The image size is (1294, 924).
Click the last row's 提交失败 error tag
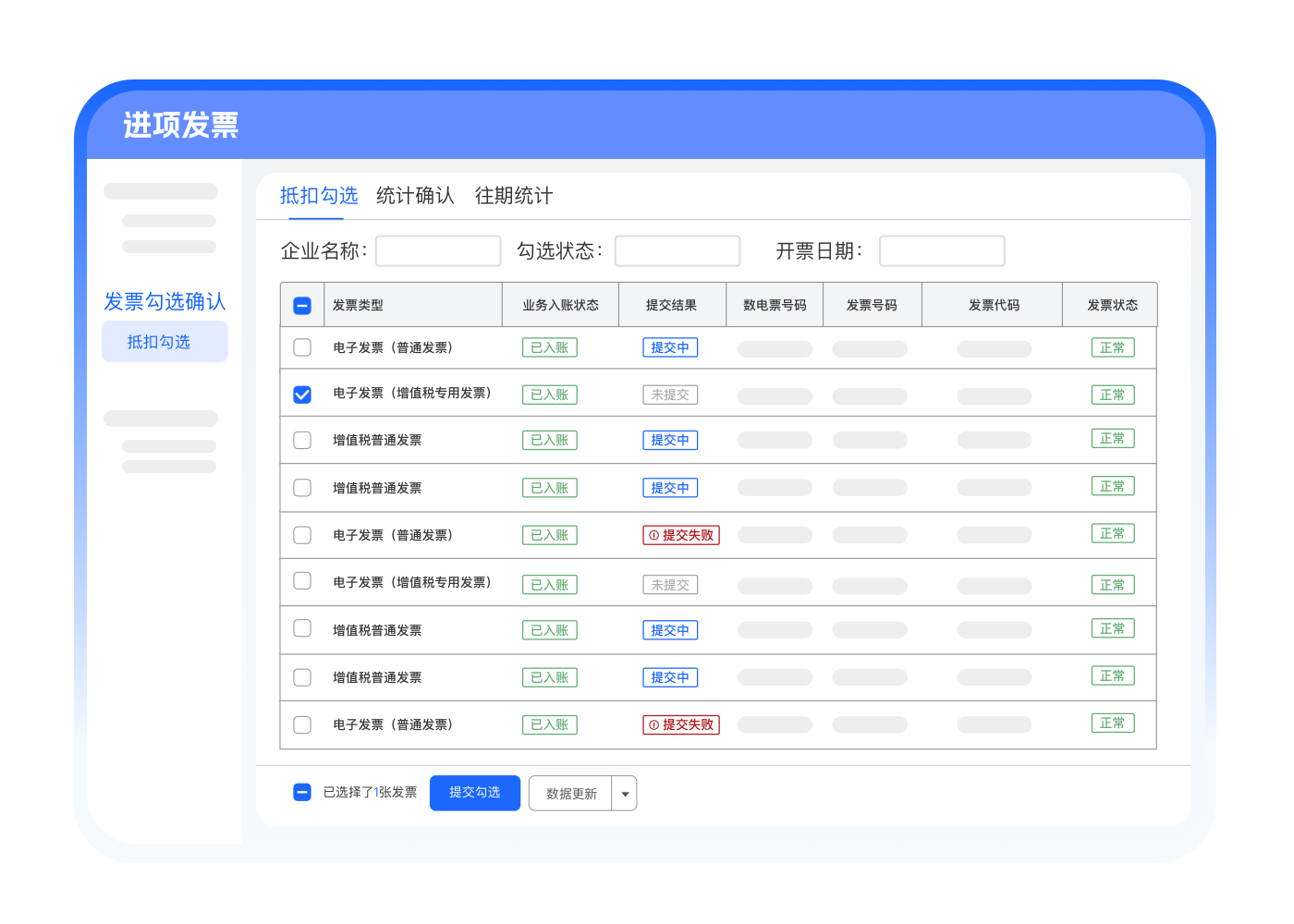[681, 725]
